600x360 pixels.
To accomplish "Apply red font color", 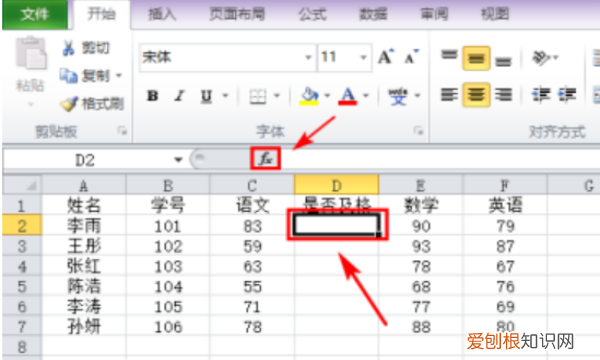I will [347, 96].
